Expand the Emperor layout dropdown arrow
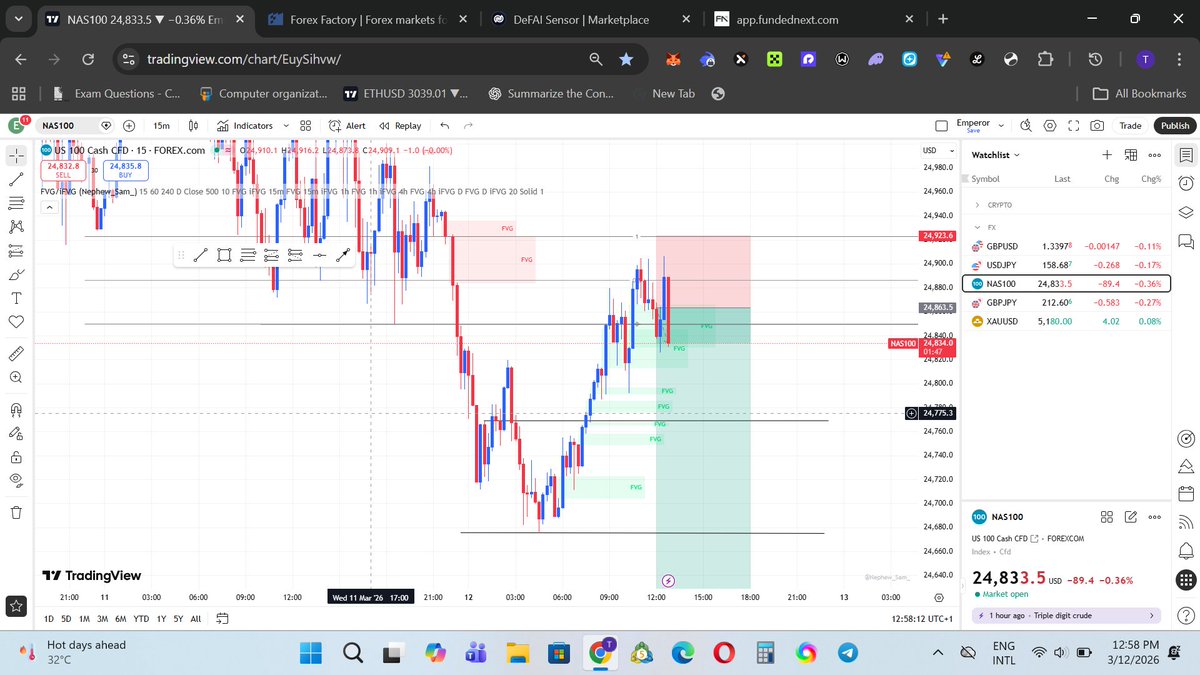Viewport: 1200px width, 675px height. pos(1002,126)
